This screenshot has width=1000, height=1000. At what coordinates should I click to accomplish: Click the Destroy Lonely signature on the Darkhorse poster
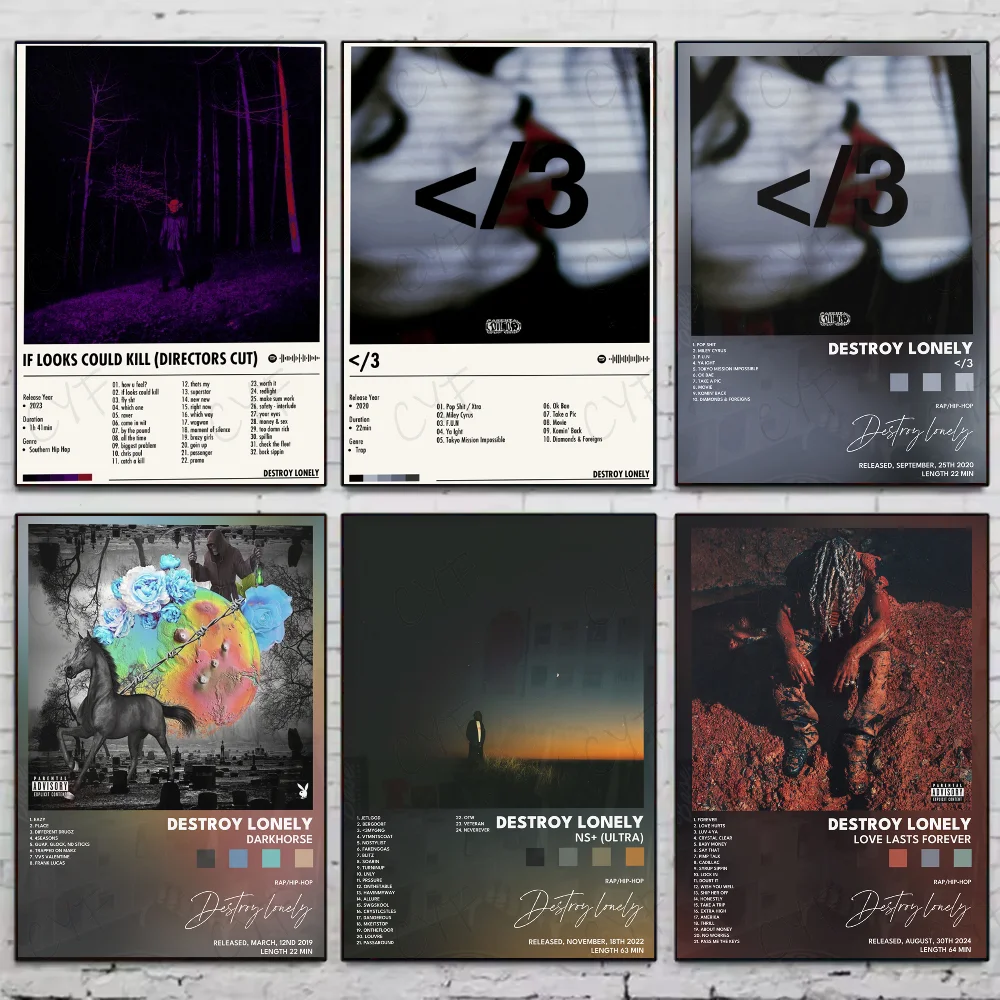click(248, 909)
